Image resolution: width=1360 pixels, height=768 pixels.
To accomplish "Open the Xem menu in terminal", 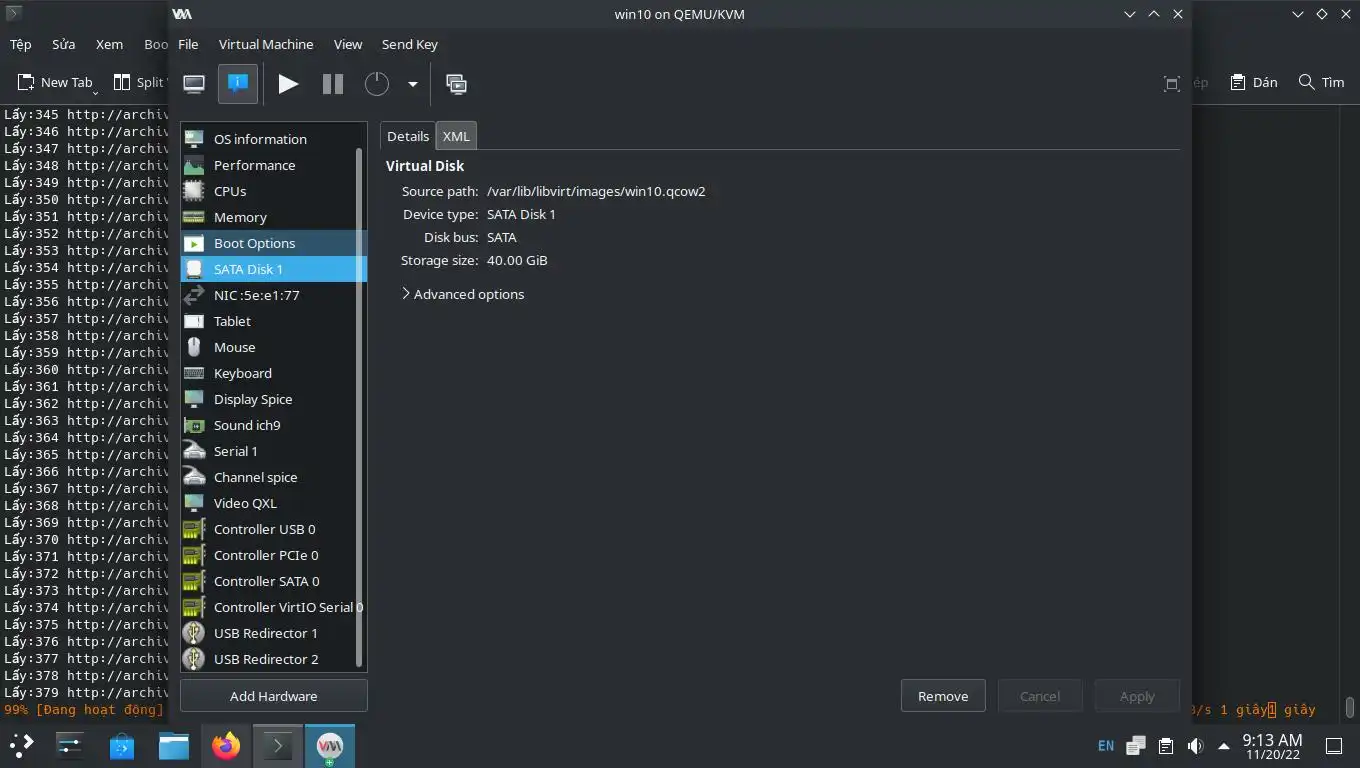I will click(x=109, y=44).
